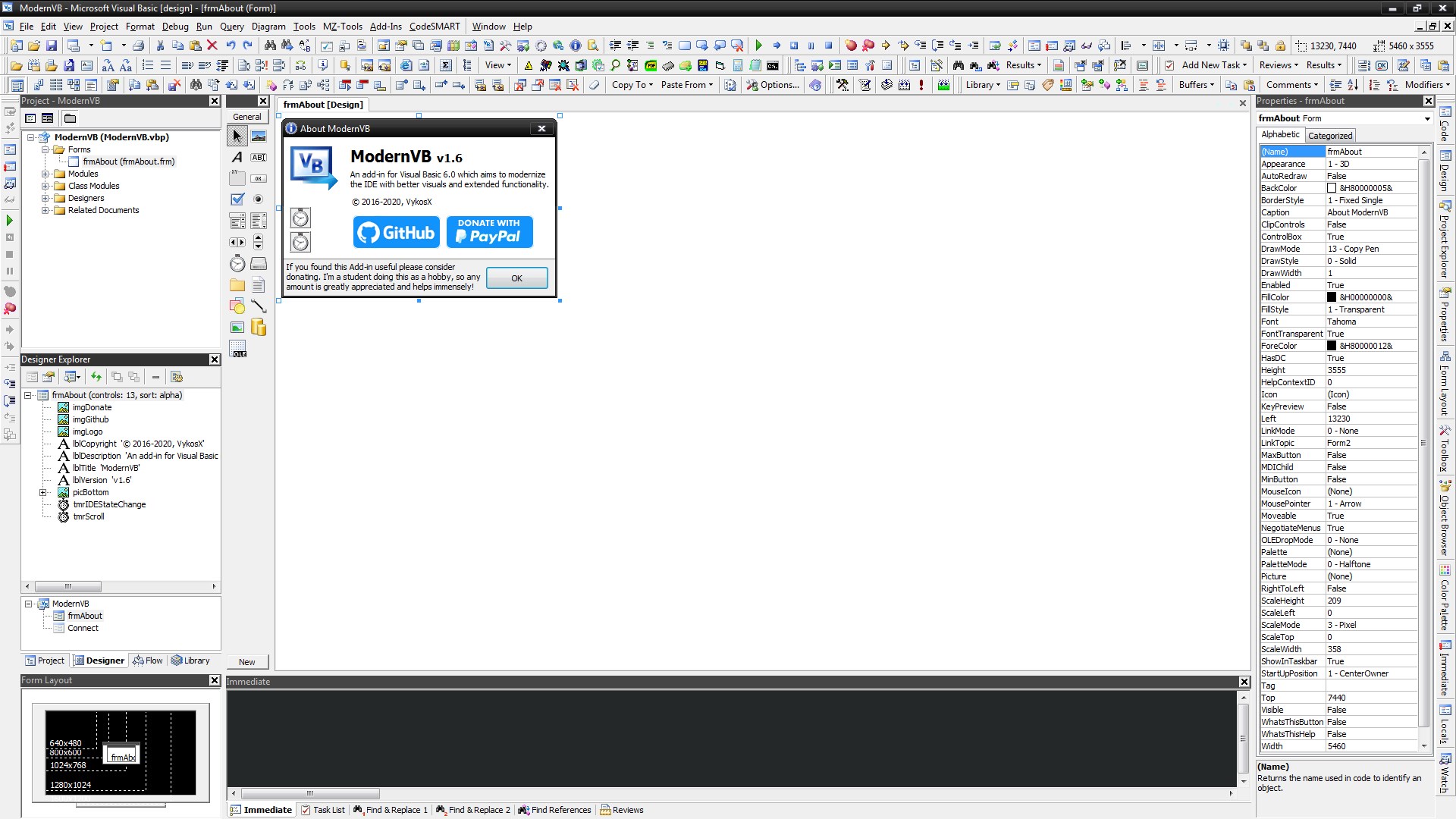Select the CheckBox control in toolbox
Screen dimensions: 1456x819
(x=237, y=199)
